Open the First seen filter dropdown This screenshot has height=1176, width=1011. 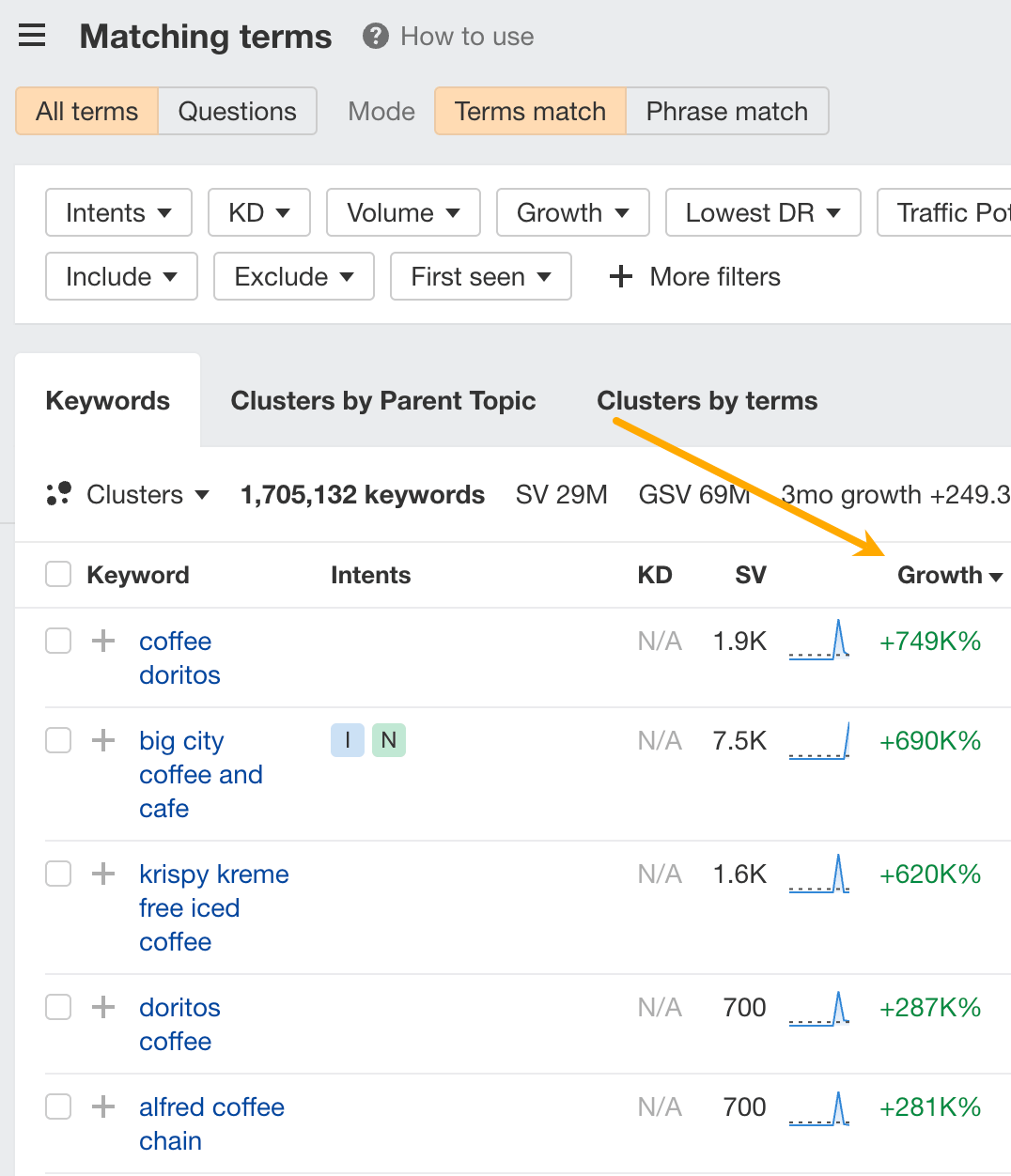pyautogui.click(x=480, y=276)
